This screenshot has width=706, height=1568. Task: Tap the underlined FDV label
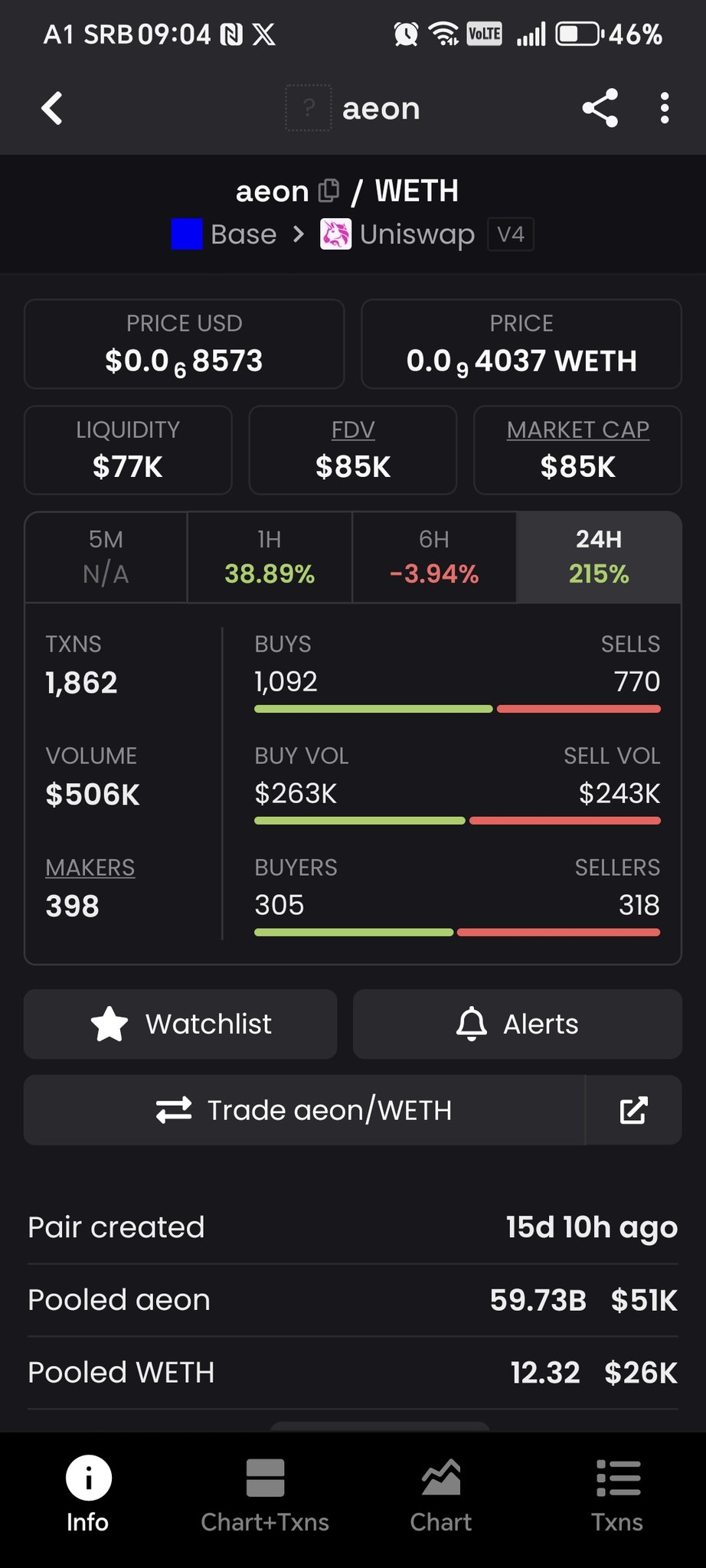(353, 430)
